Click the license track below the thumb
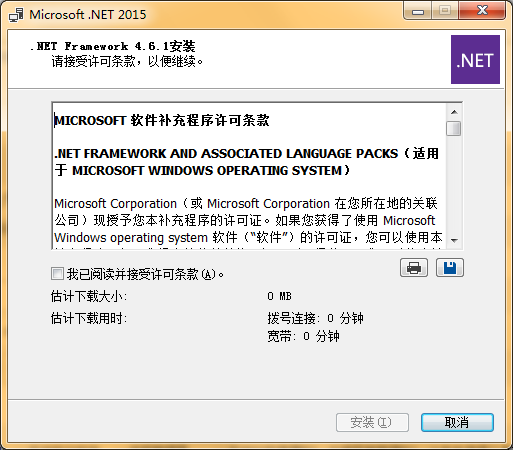 tap(454, 184)
